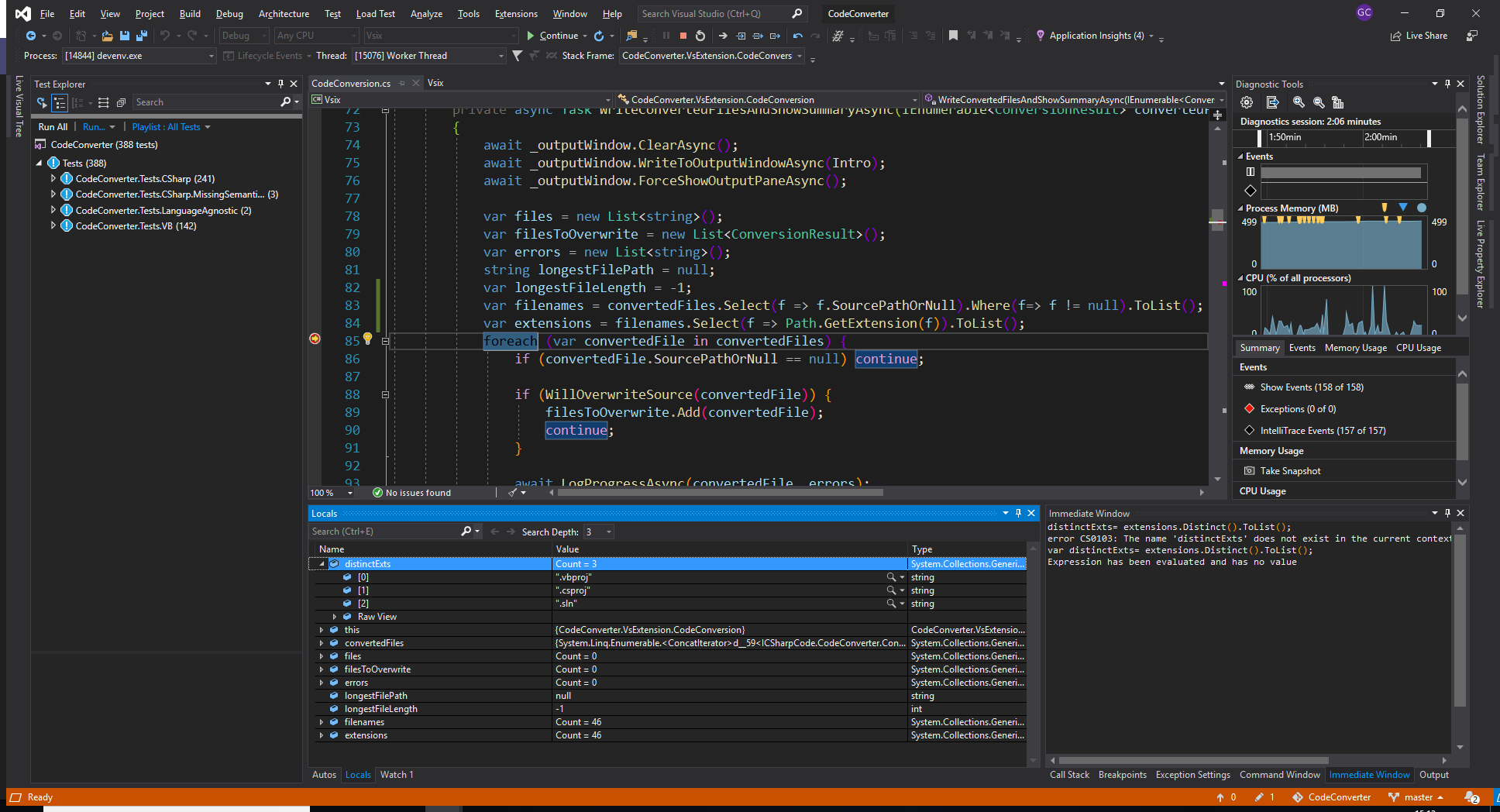1500x812 pixels.
Task: Click the Run All link in Test Explorer
Action: 51,126
